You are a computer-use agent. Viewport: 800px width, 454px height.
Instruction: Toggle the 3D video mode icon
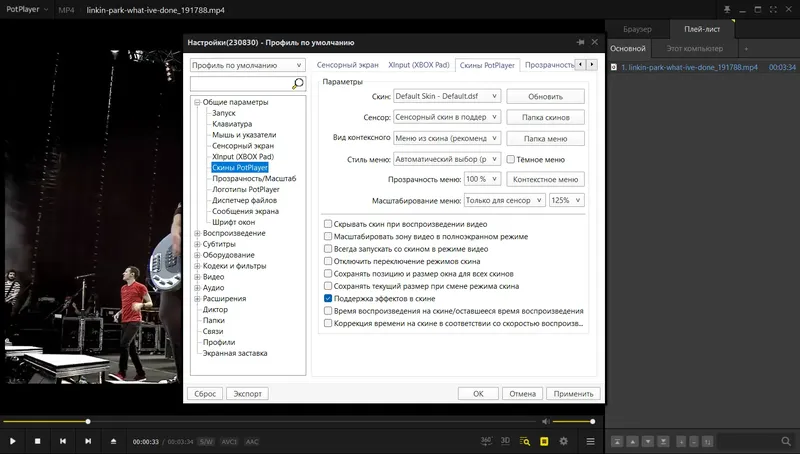pyautogui.click(x=505, y=441)
